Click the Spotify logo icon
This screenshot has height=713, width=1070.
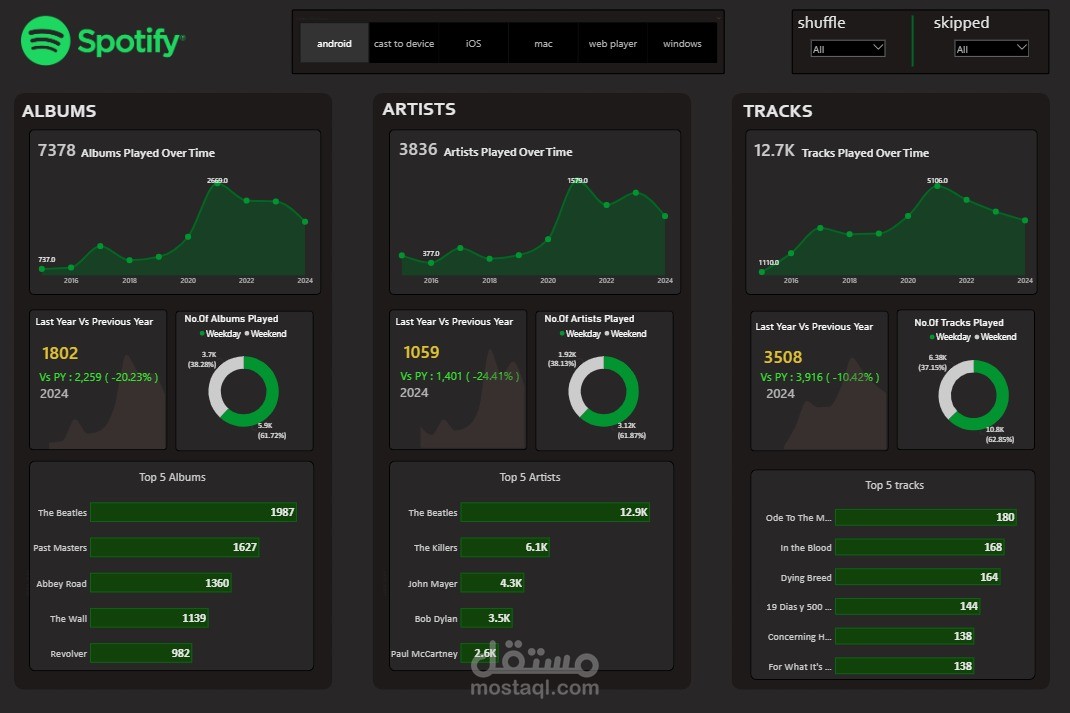click(x=46, y=41)
